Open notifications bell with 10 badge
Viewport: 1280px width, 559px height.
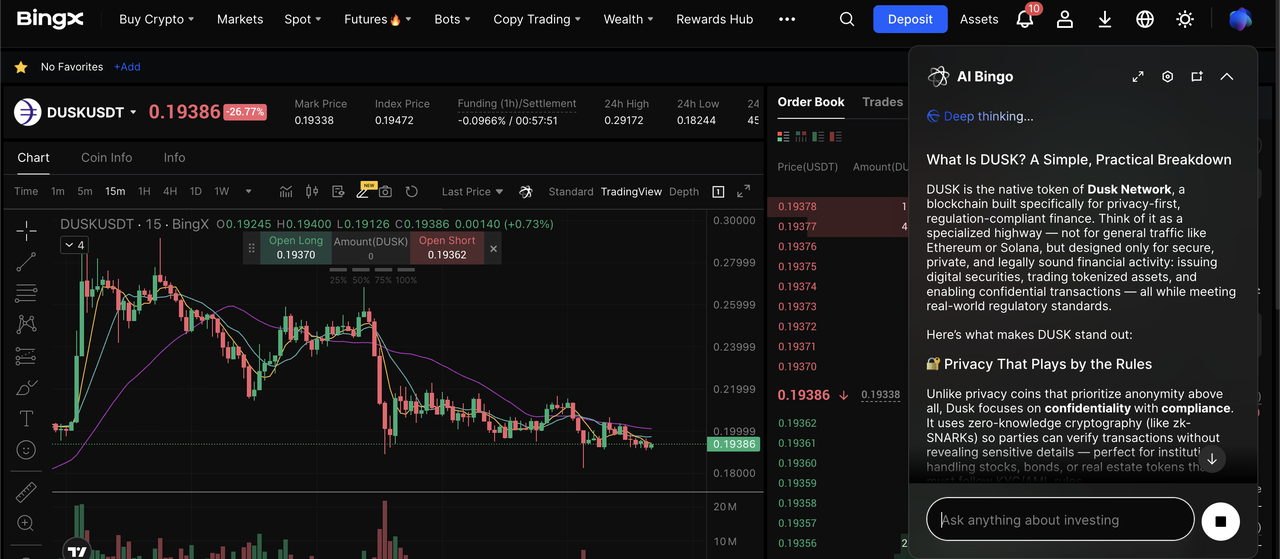click(1025, 19)
